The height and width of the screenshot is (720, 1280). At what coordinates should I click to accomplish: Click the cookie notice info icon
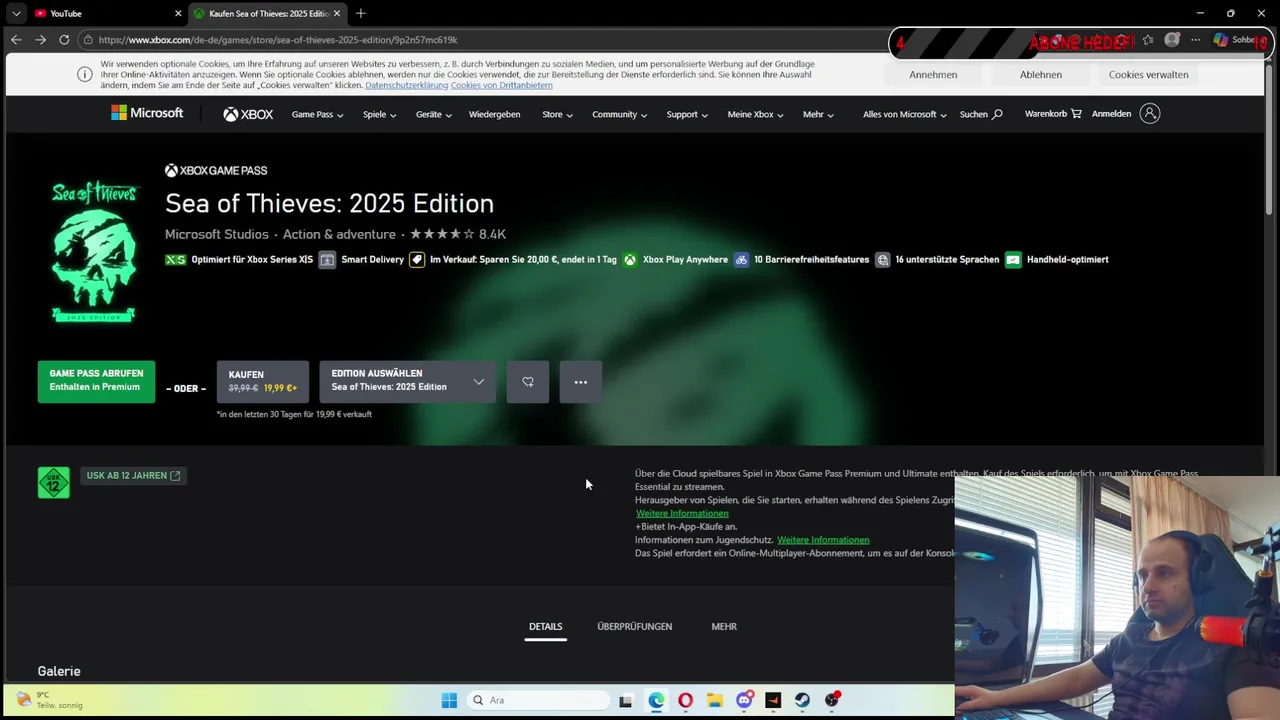click(x=85, y=74)
